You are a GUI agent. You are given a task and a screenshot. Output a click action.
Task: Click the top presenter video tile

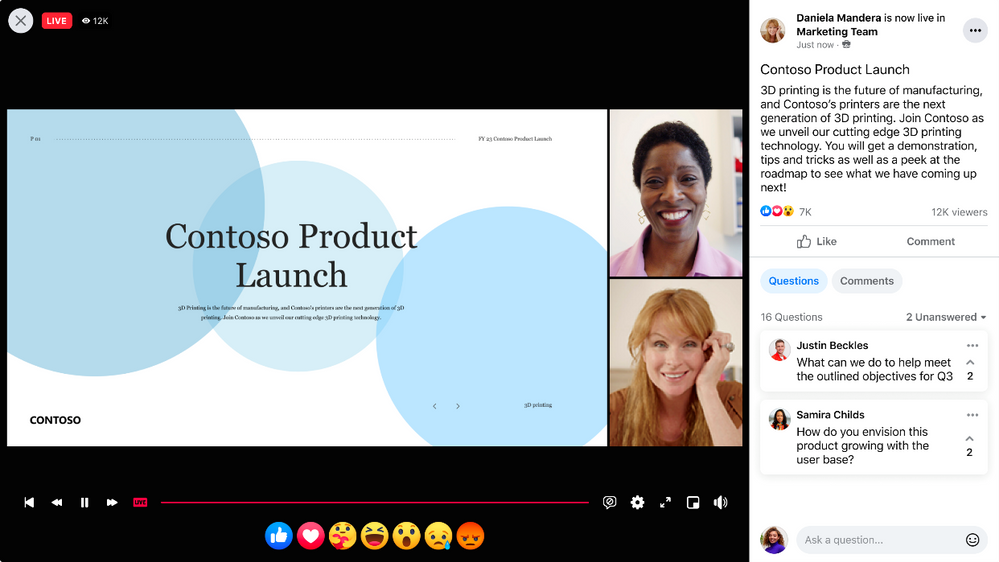pos(676,193)
